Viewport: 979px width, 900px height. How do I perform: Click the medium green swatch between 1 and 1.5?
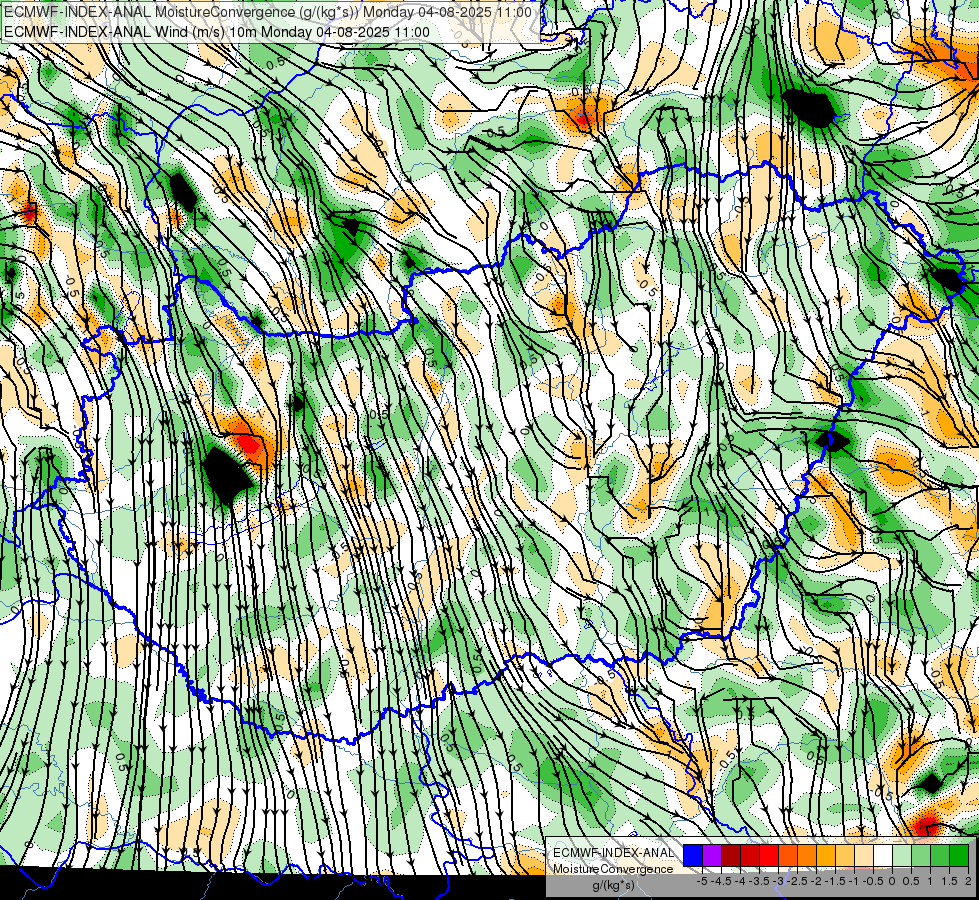[x=940, y=856]
